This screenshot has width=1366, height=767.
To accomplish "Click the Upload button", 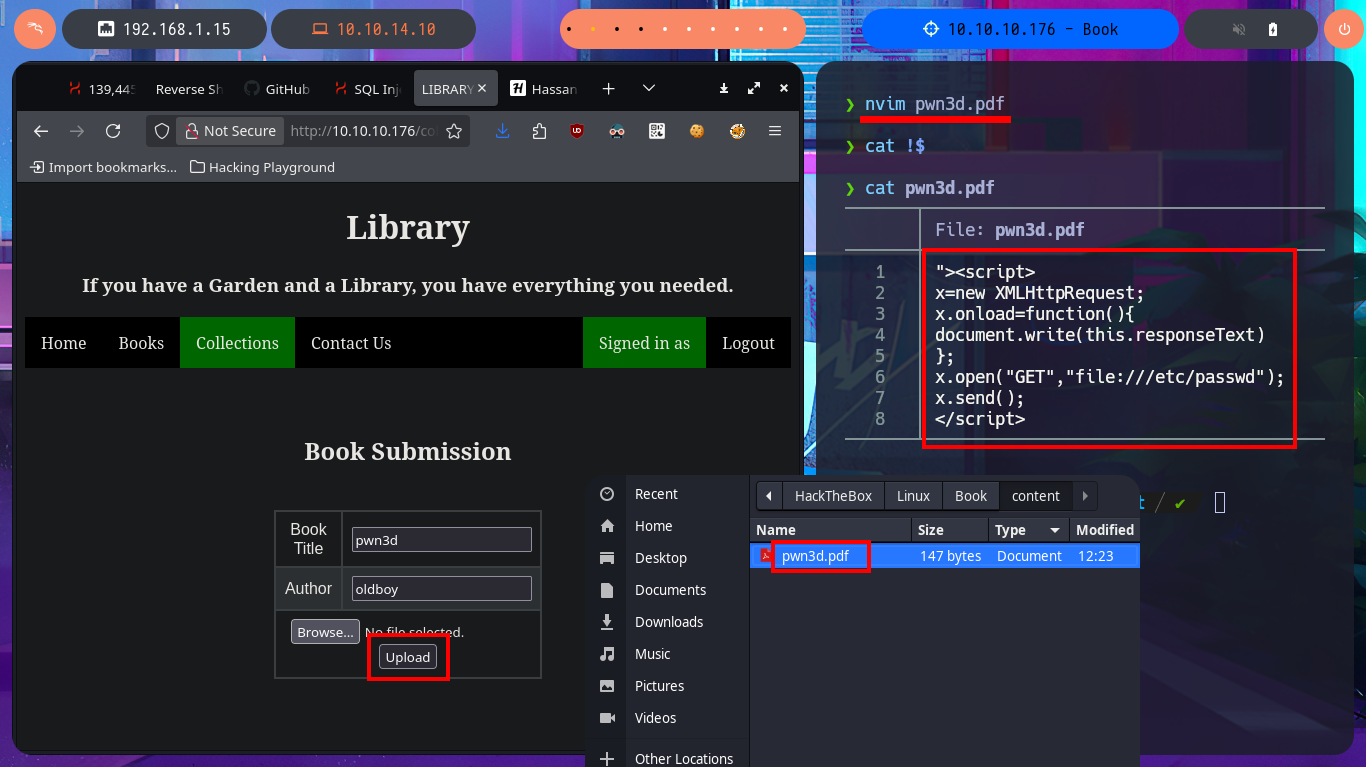I will click(x=408, y=657).
